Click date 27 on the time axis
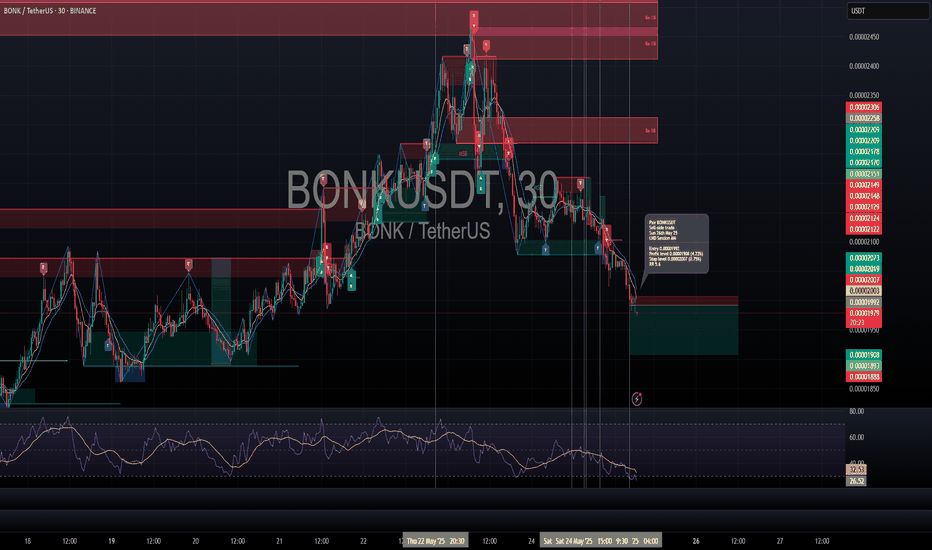Viewport: 932px width, 550px height. click(x=780, y=541)
